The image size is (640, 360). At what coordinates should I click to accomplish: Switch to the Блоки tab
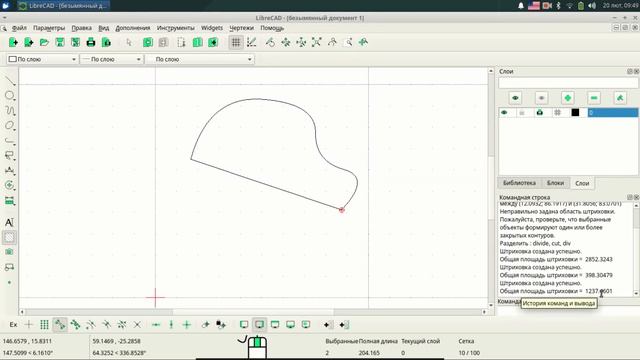pos(555,183)
